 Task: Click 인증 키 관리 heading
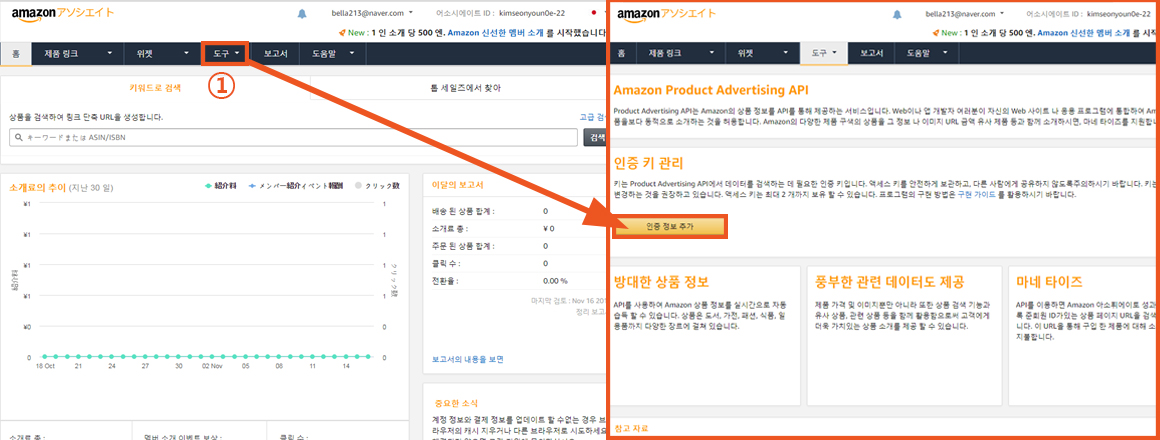(x=649, y=162)
